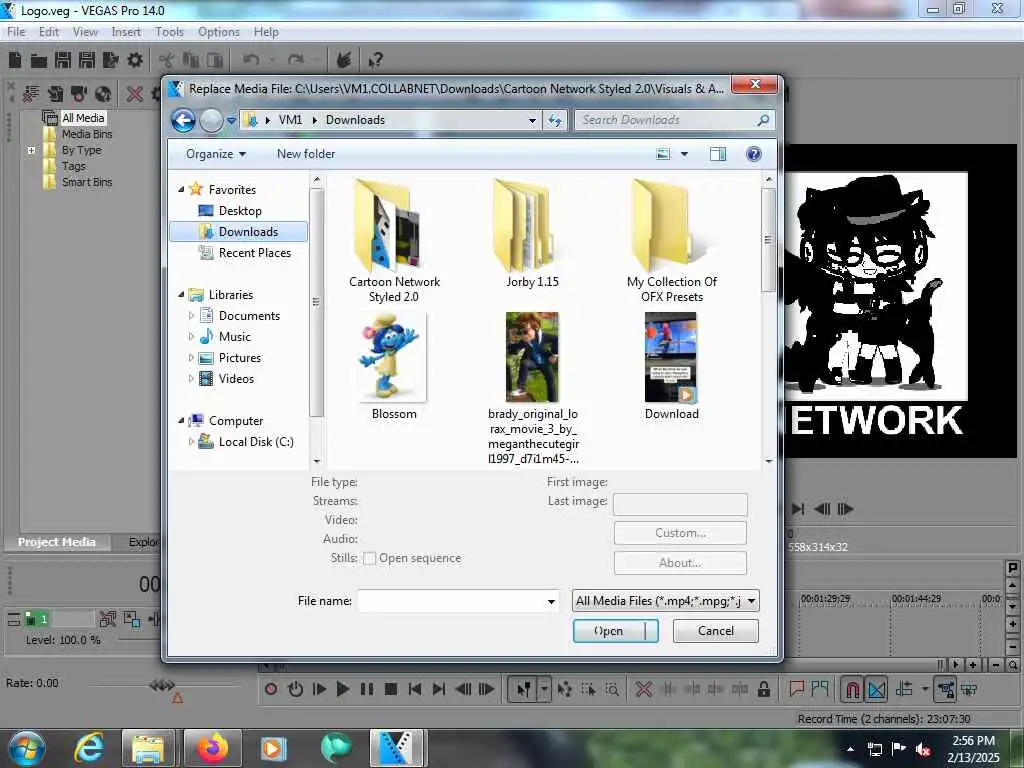Screen dimensions: 1024x768
Task: Select the Zoom Edit tool icon
Action: pyautogui.click(x=612, y=689)
